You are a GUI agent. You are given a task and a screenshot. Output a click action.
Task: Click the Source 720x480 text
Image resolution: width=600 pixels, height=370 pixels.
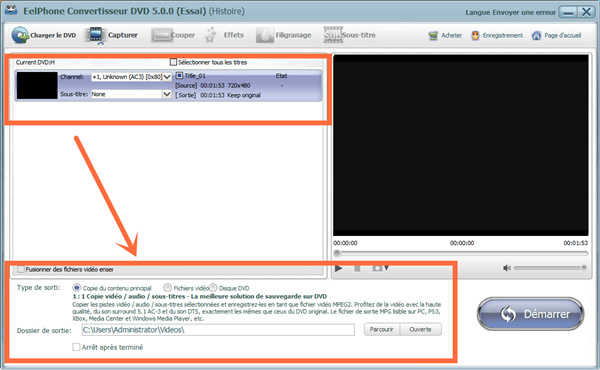tap(213, 85)
